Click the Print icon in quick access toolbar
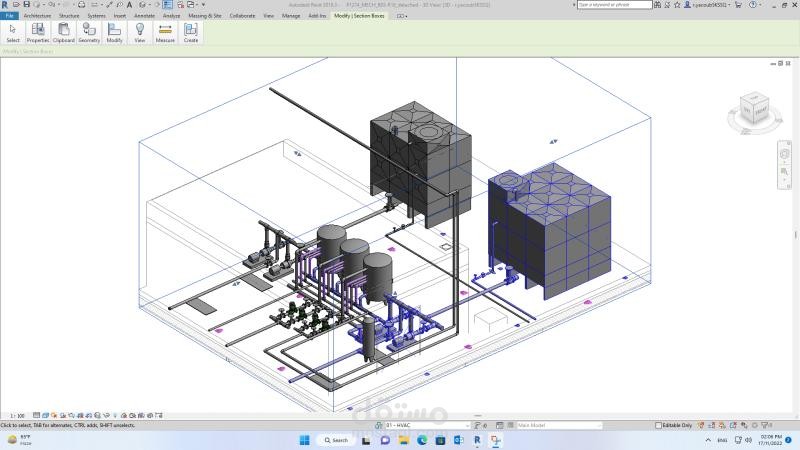This screenshot has height=450, width=800. coord(81,5)
